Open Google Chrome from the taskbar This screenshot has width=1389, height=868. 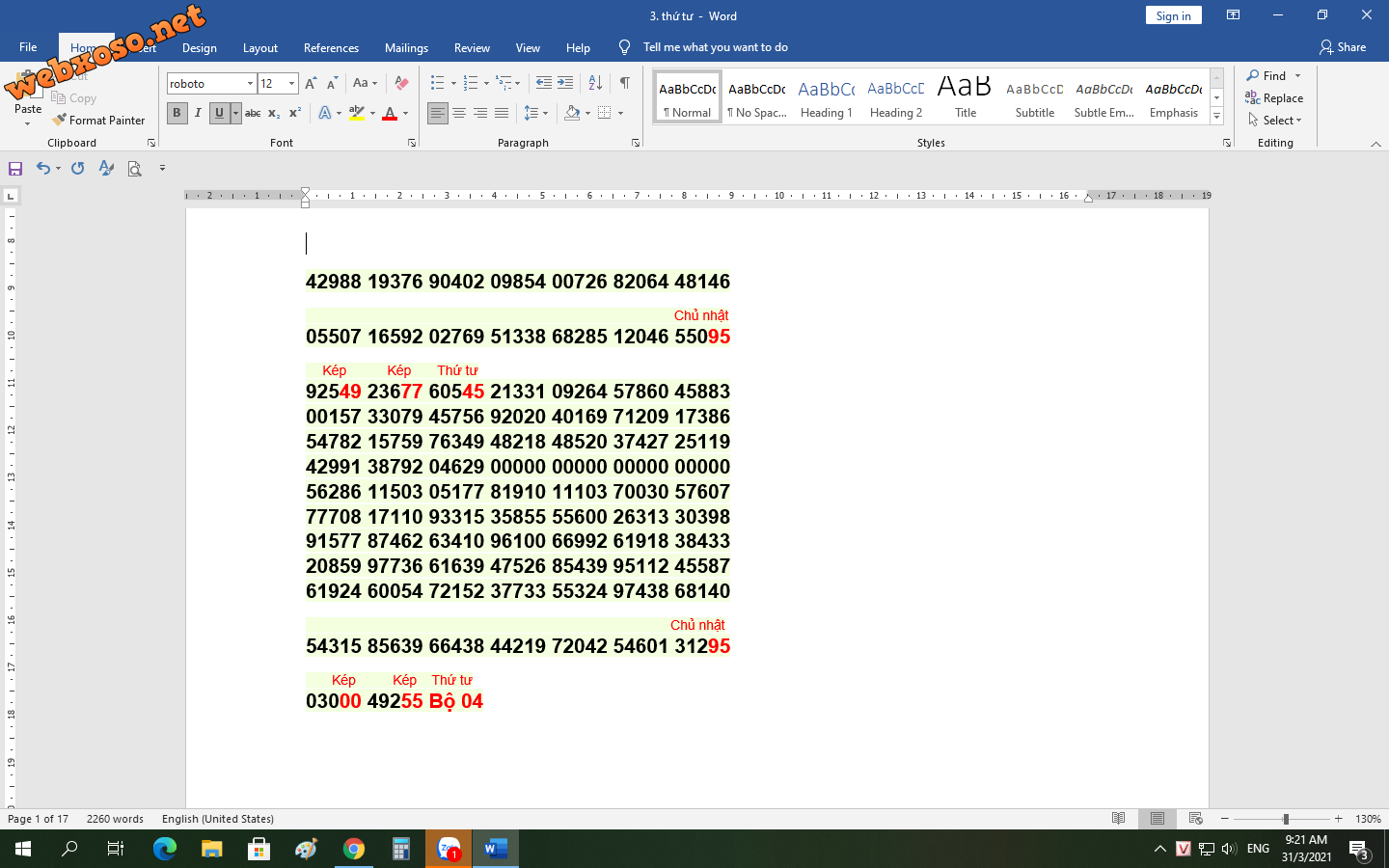click(354, 849)
